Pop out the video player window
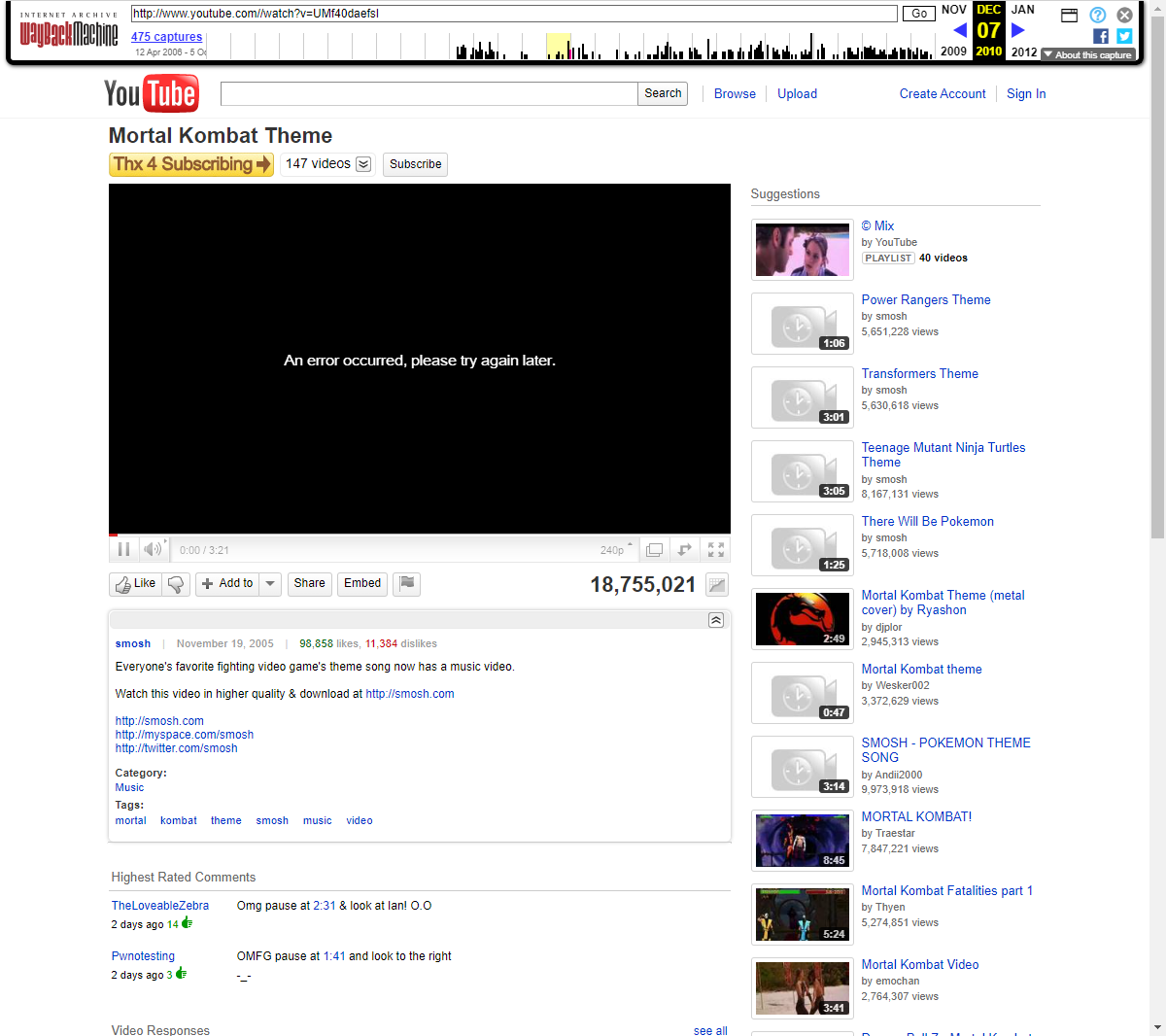 655,550
